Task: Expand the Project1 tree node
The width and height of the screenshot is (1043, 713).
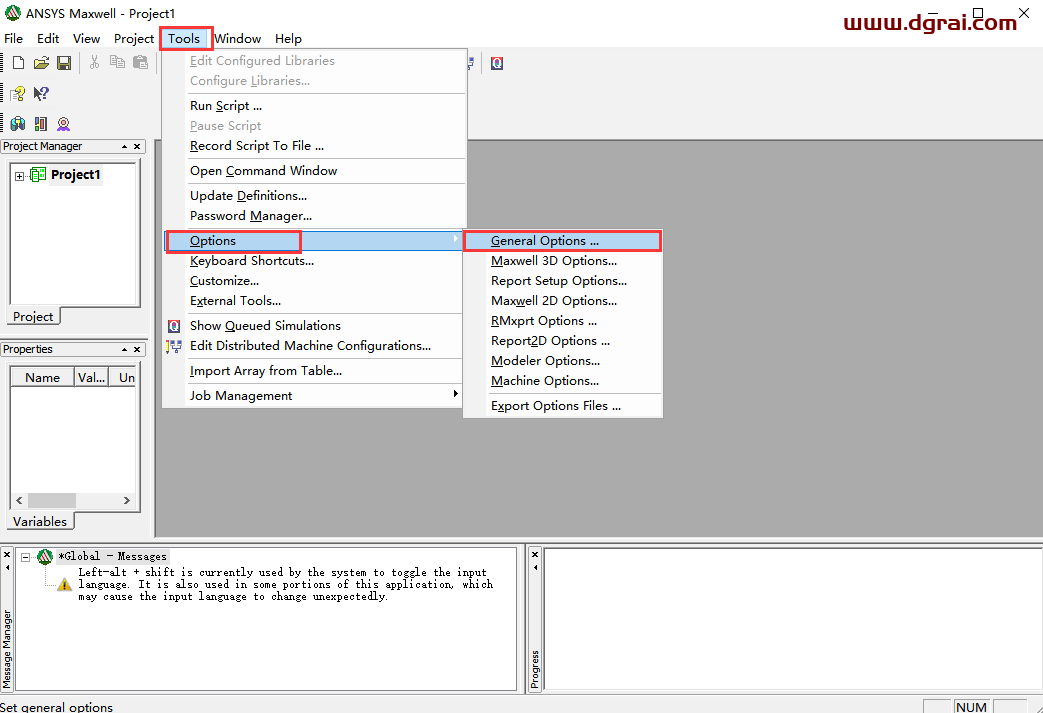Action: coord(19,176)
